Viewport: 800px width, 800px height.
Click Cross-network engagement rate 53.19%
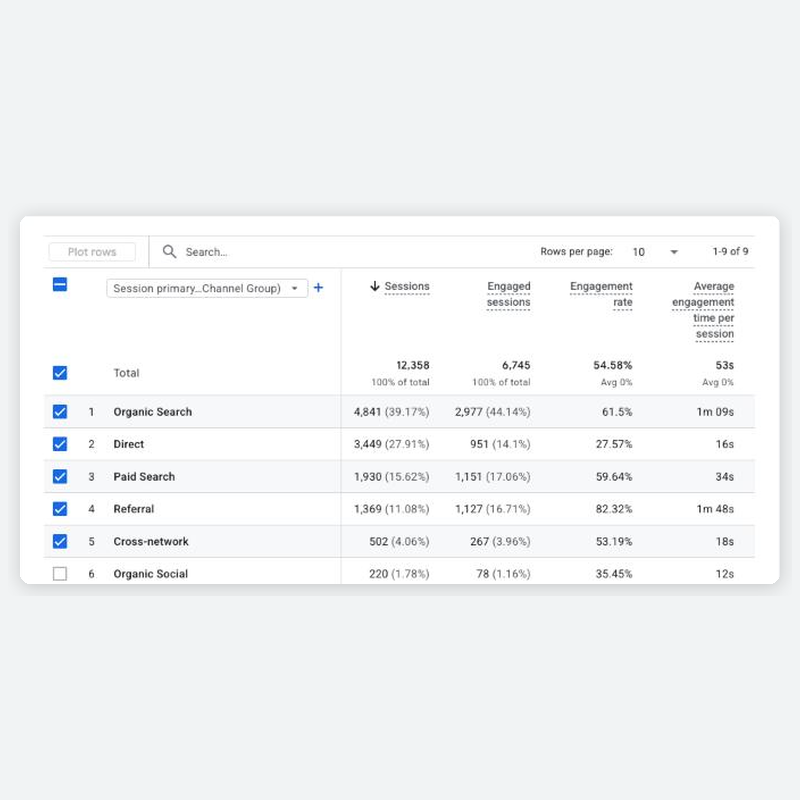[x=614, y=541]
